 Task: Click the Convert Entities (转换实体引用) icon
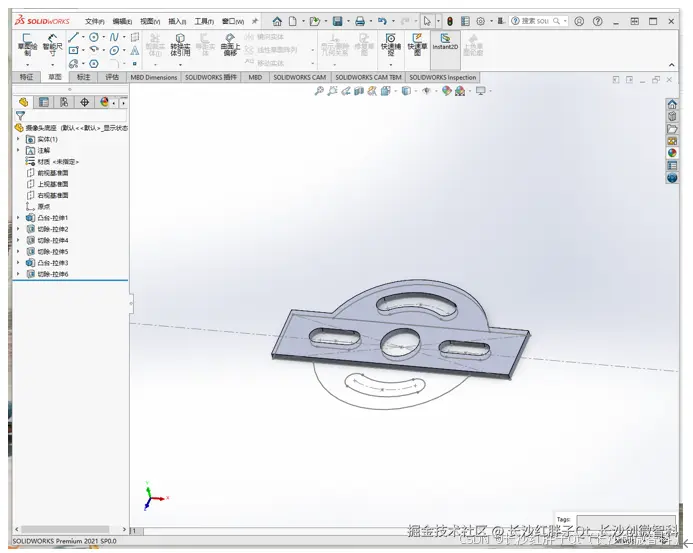[x=180, y=44]
